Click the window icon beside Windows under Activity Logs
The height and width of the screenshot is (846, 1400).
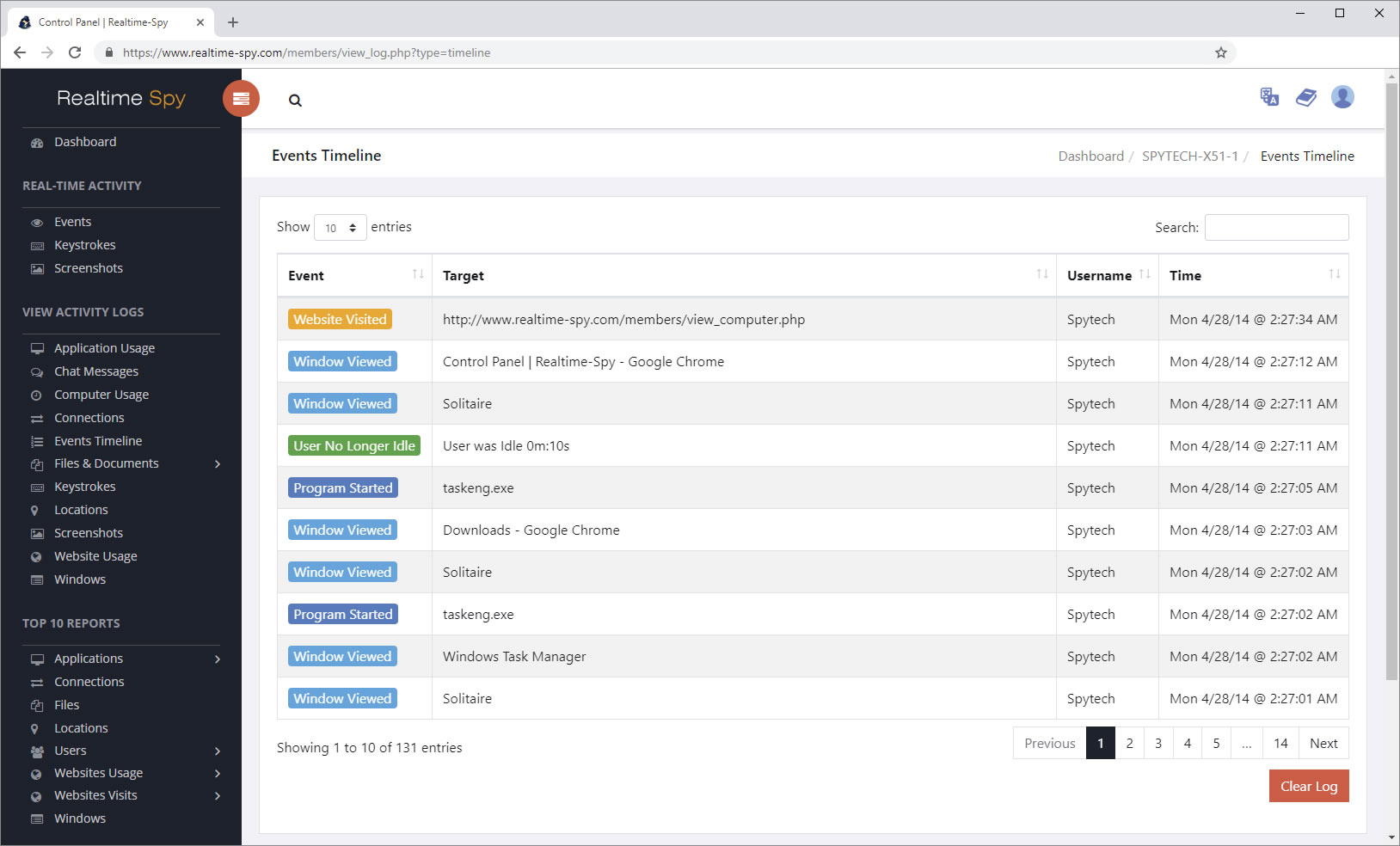point(37,580)
